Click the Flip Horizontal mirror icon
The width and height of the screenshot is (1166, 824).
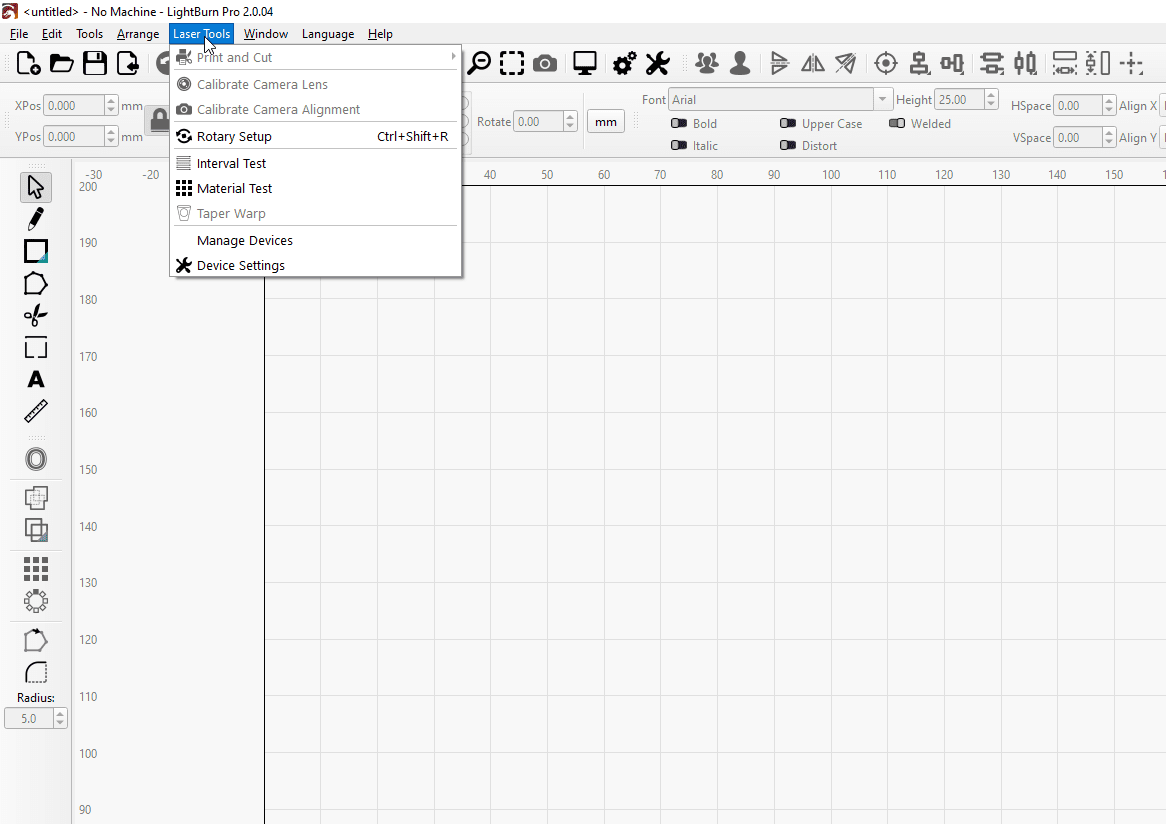[813, 63]
